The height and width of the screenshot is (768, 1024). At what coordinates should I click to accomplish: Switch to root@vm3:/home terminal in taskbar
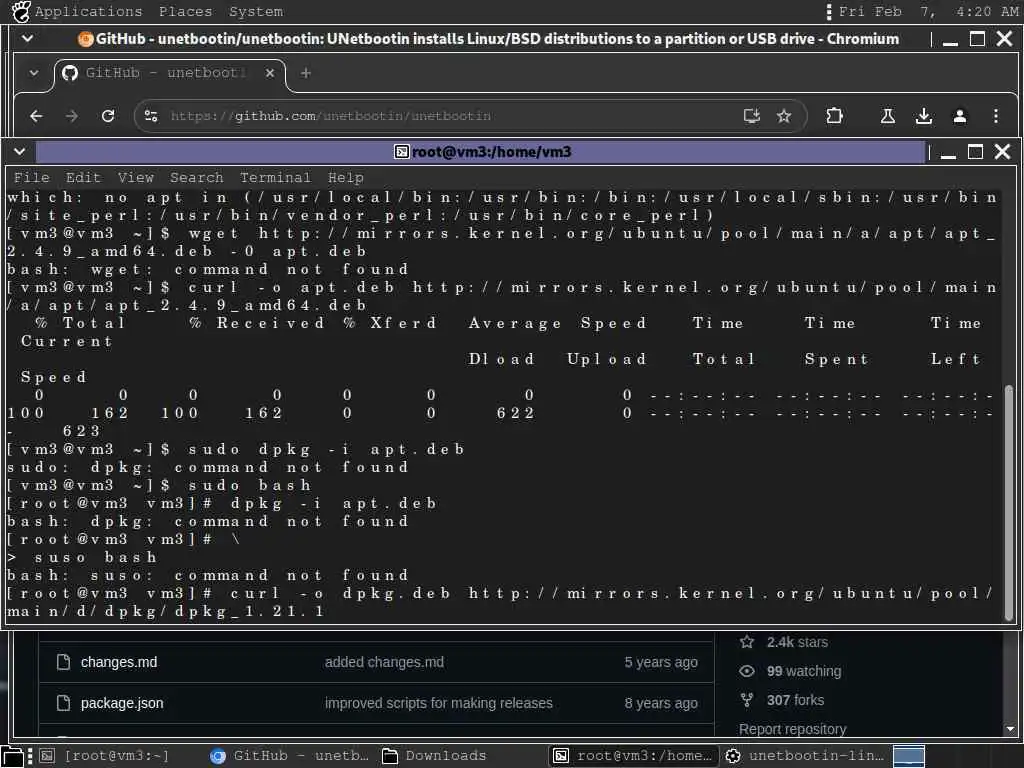pos(633,756)
